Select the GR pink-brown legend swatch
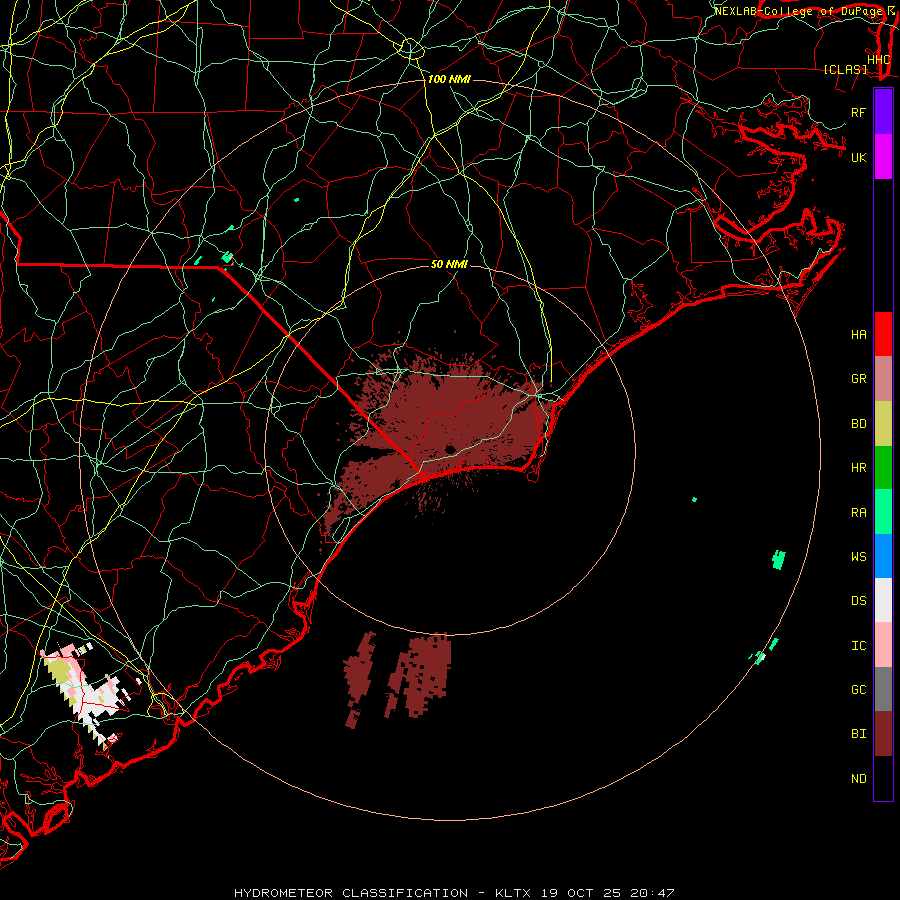 point(883,378)
